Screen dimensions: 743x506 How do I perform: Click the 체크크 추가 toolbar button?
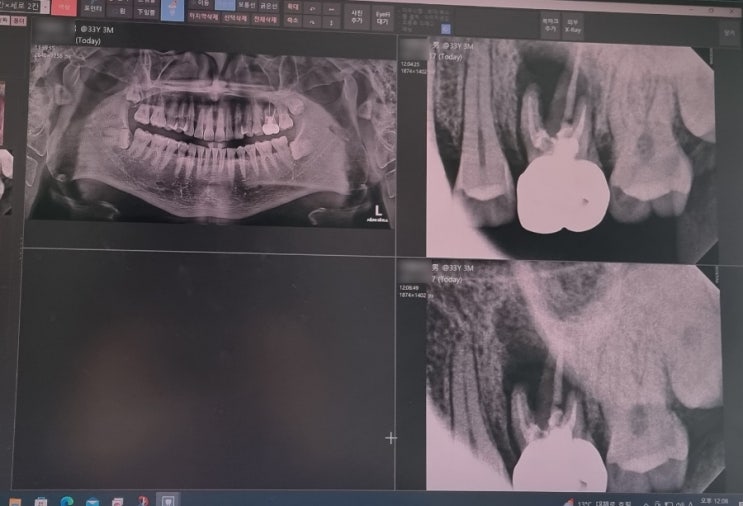coord(550,25)
